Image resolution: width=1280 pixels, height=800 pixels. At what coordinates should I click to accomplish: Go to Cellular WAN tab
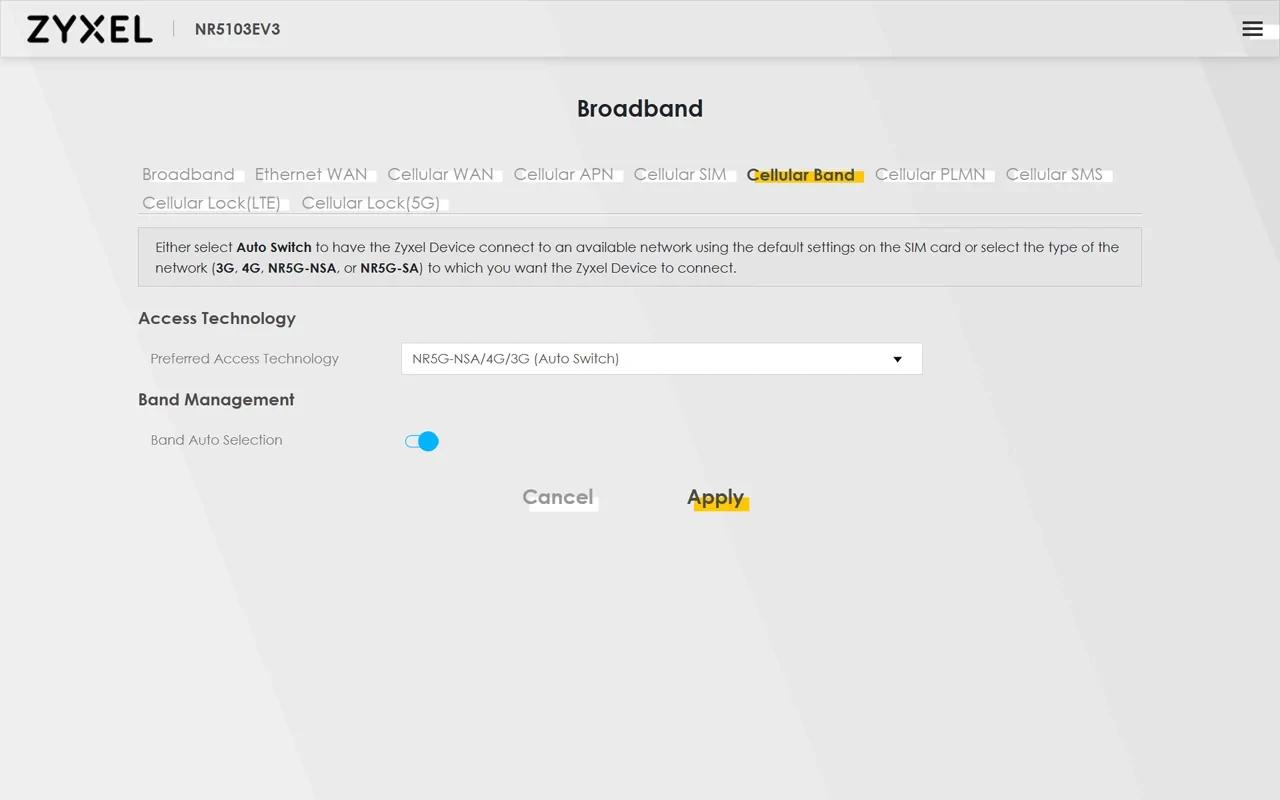tap(440, 175)
